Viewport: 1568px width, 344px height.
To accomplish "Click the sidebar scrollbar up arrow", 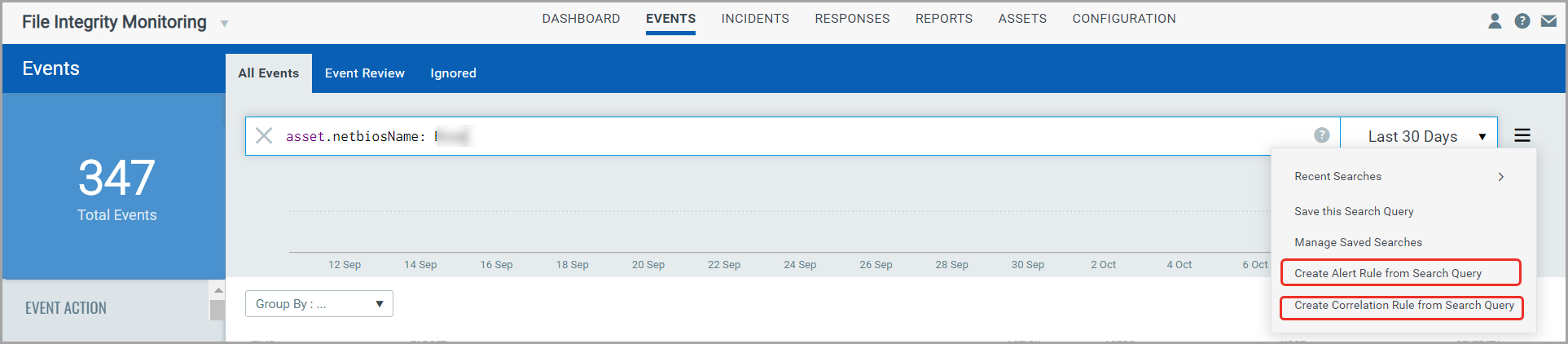I will click(217, 290).
